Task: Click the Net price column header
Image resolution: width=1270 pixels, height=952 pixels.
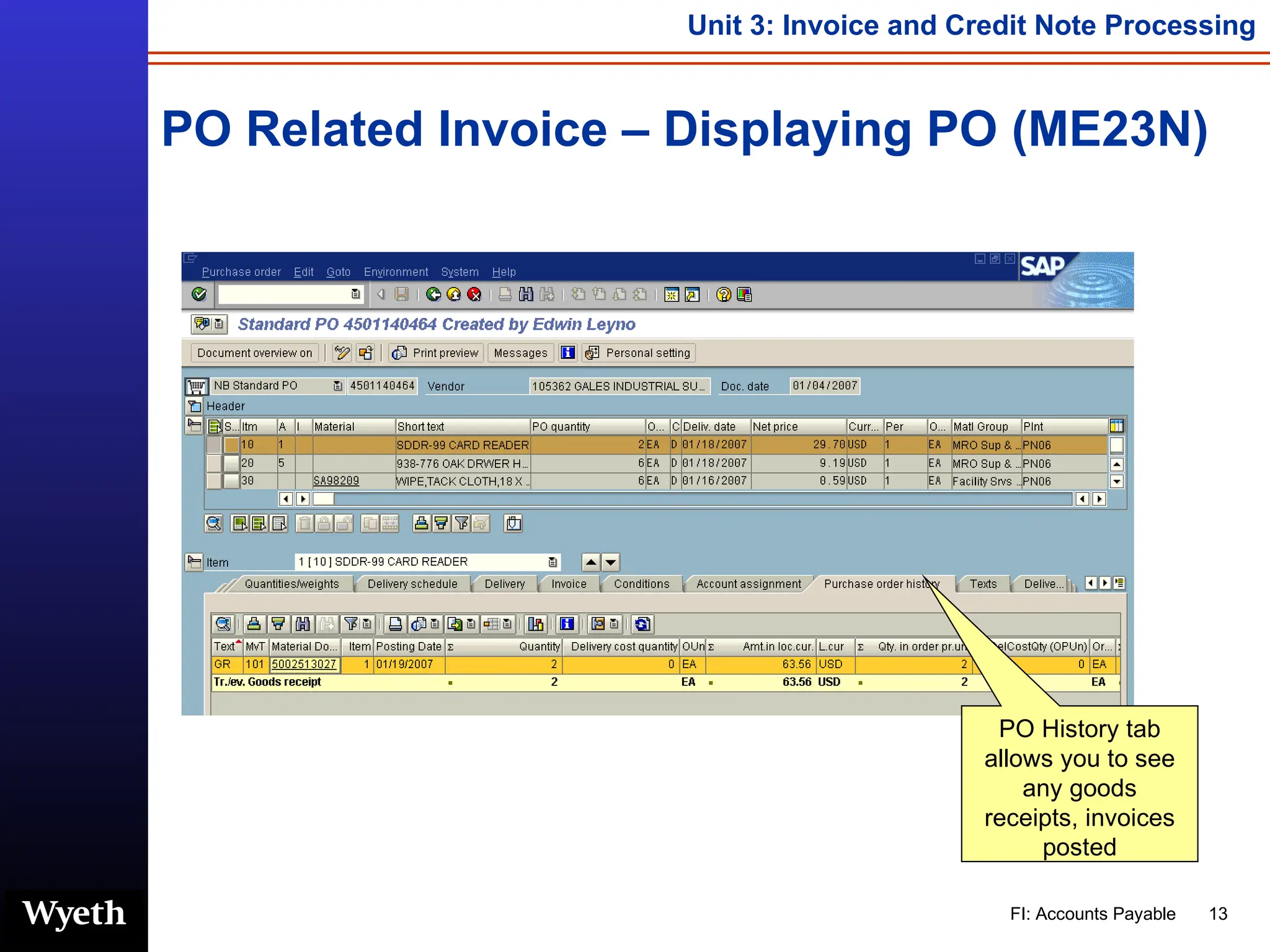Action: coord(799,426)
